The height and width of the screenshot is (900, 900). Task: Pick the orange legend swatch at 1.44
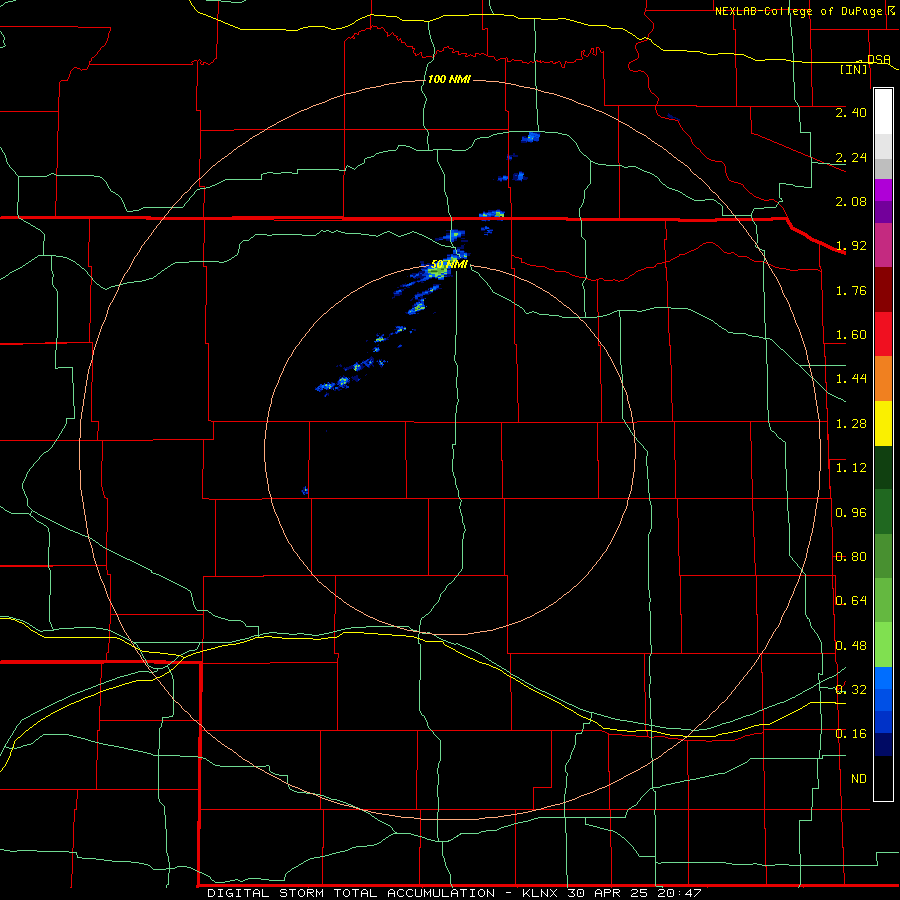coord(883,379)
